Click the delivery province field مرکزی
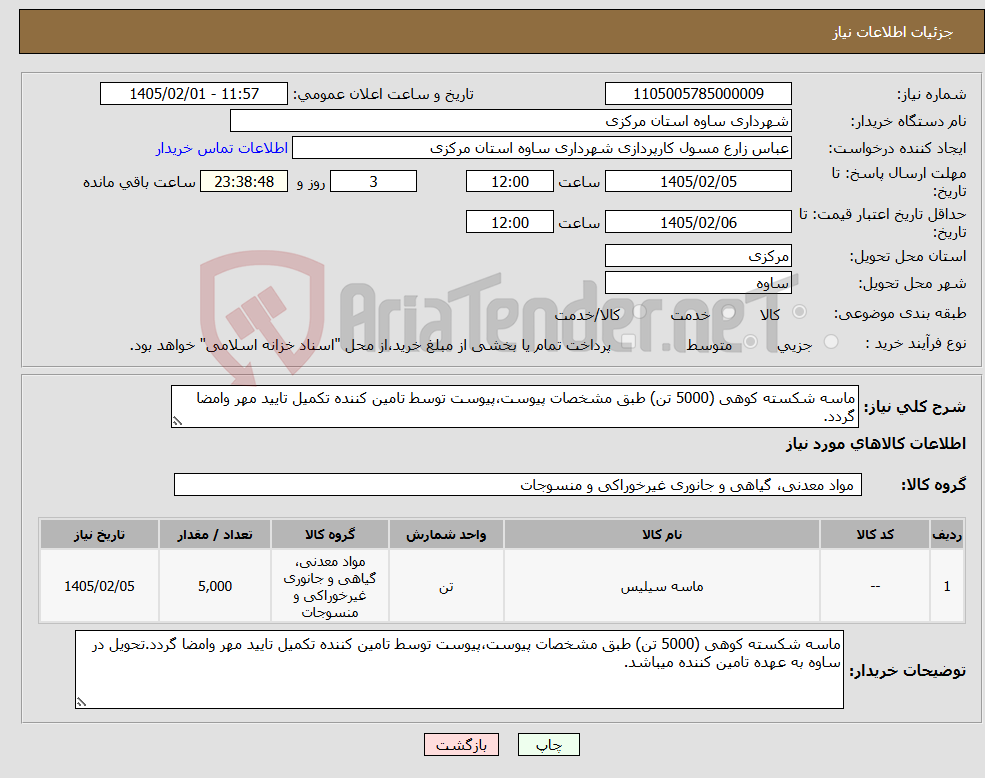The image size is (985, 778). coord(698,256)
